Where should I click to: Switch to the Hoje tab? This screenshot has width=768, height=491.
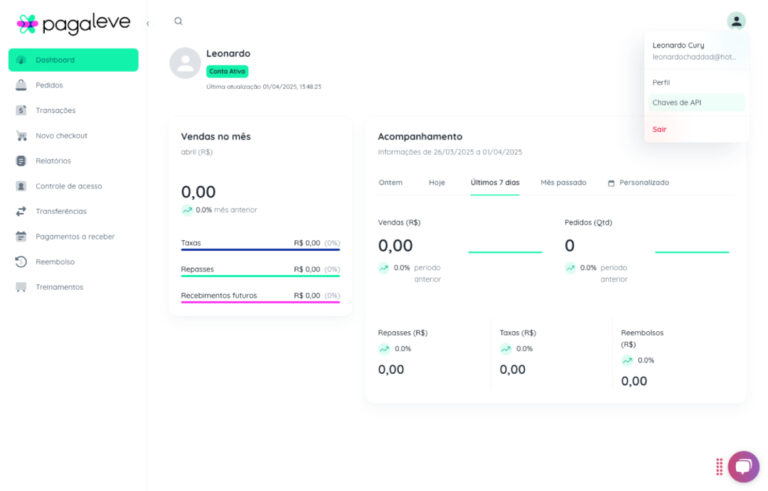(437, 183)
